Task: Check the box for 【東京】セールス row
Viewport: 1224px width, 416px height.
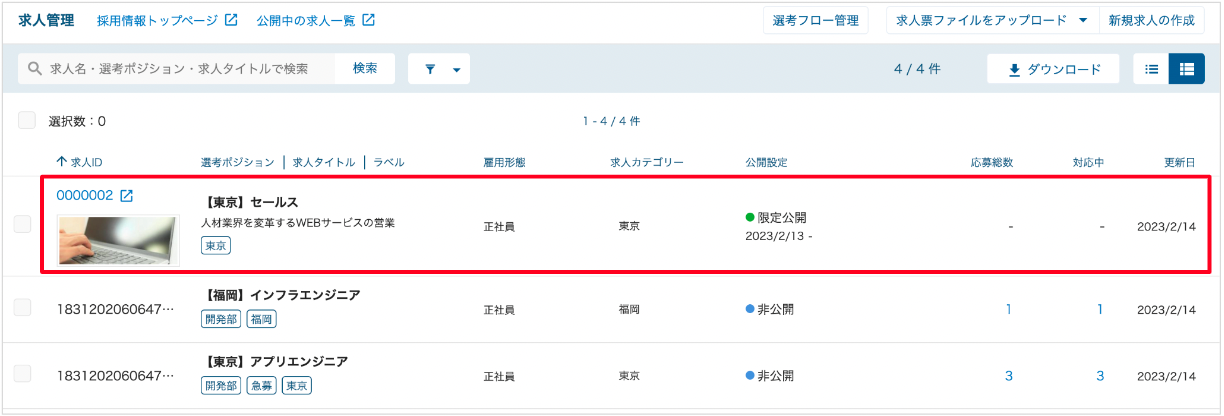Action: point(22,224)
